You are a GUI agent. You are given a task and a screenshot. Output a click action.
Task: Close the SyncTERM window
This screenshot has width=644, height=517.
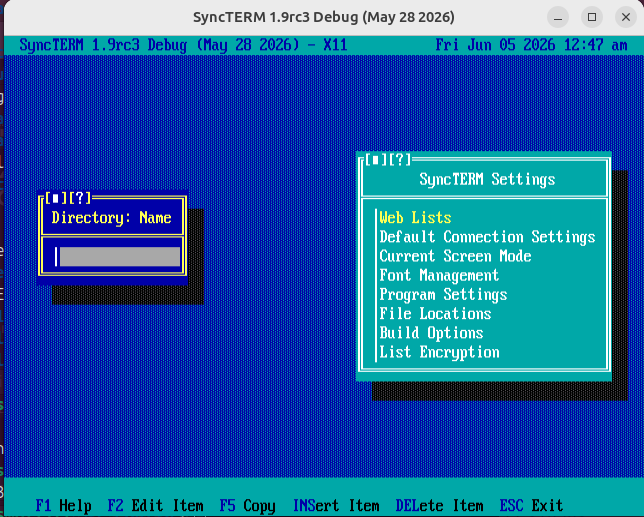[x=626, y=17]
